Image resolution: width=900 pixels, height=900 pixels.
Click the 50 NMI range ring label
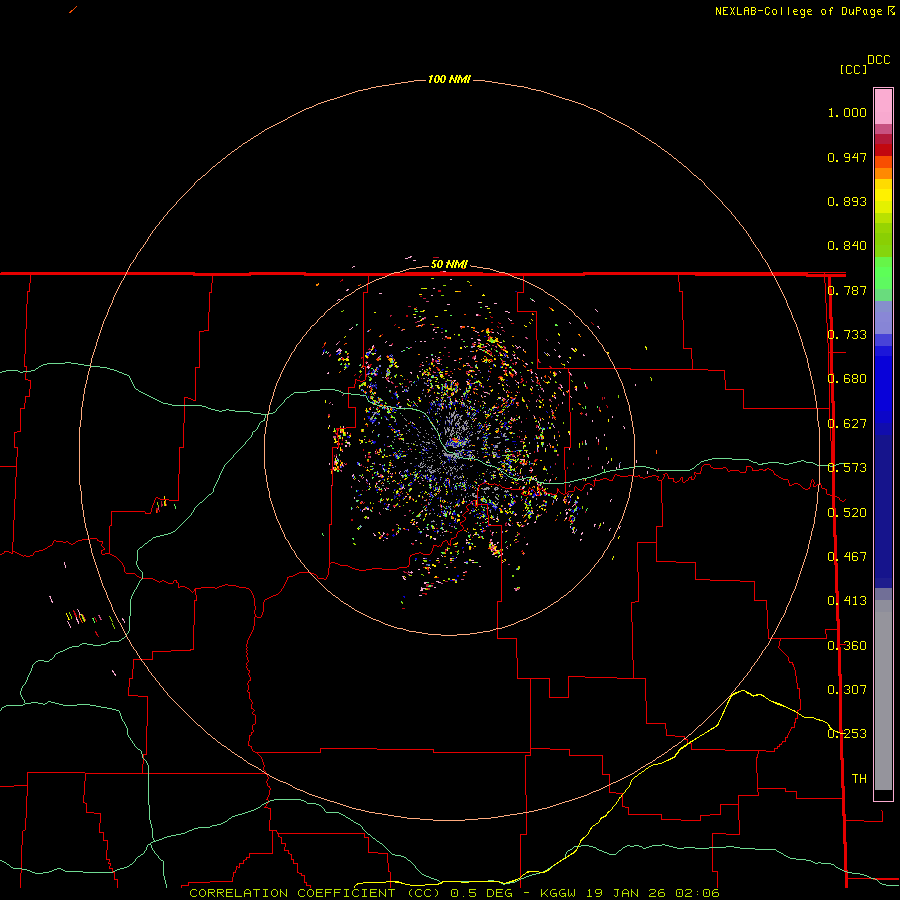point(449,265)
